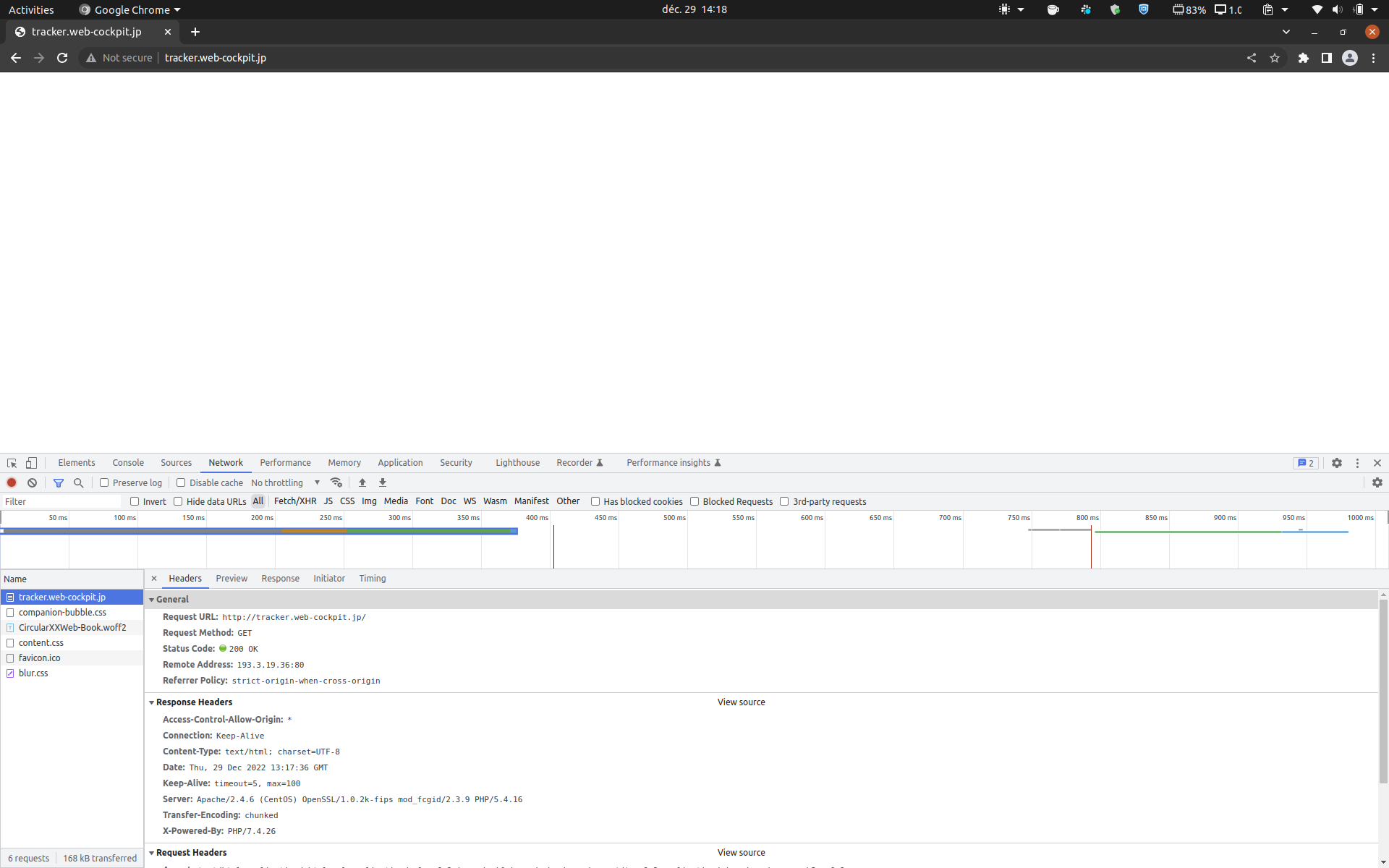Viewport: 1389px width, 868px height.
Task: Toggle the device toolbar icon
Action: click(31, 463)
